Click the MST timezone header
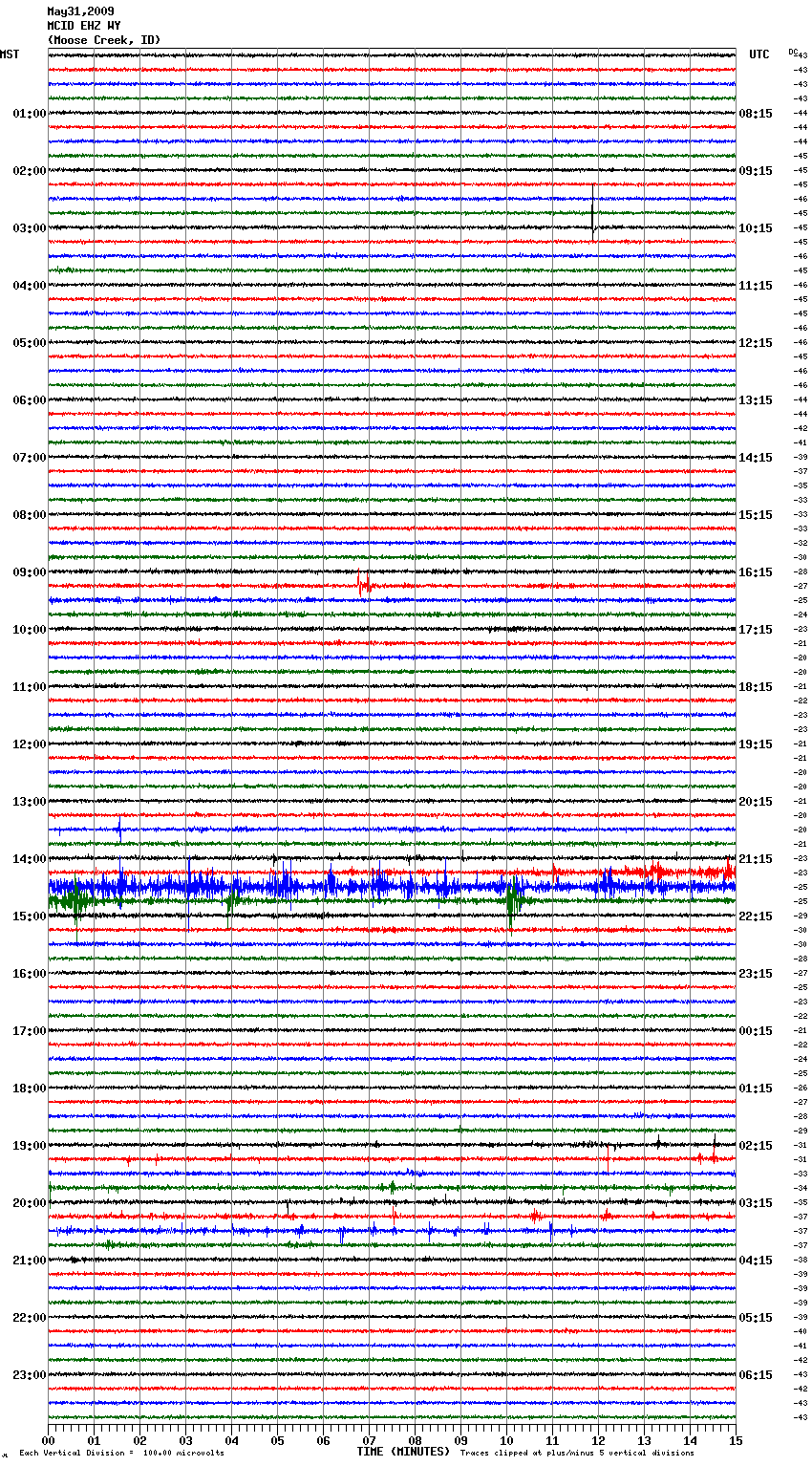The height and width of the screenshot is (1466, 812). coord(10,54)
